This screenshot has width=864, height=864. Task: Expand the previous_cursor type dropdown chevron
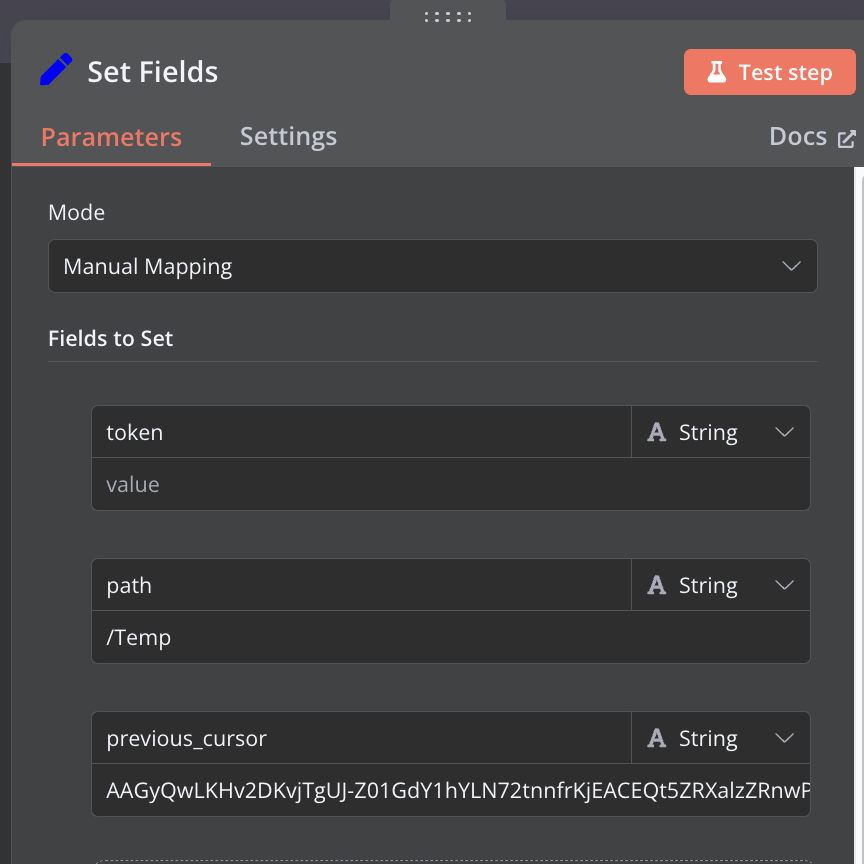tap(784, 738)
